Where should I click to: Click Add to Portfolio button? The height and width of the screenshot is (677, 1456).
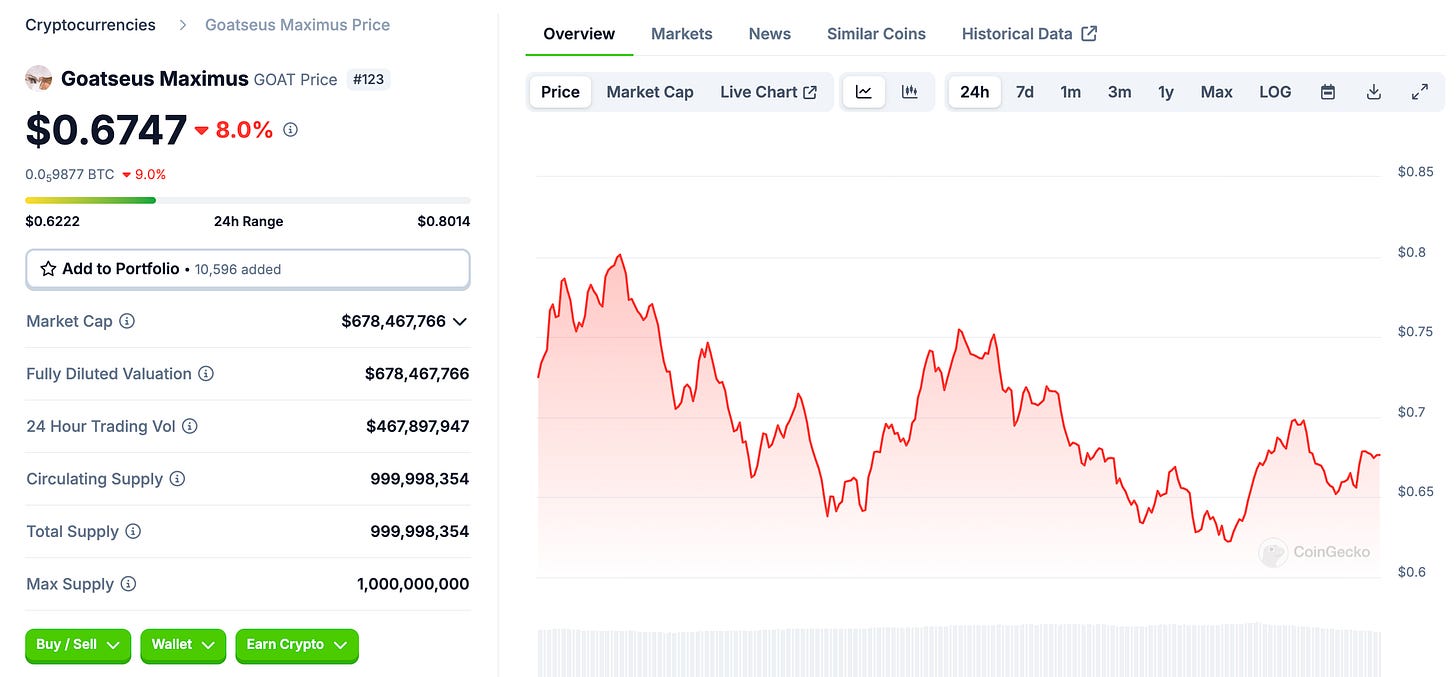tap(248, 269)
